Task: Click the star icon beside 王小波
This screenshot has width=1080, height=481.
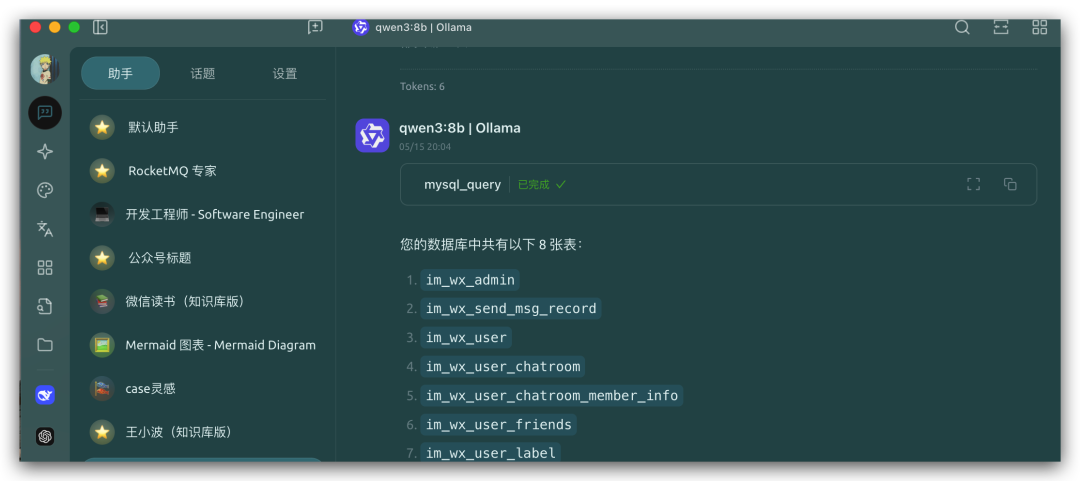Action: click(x=102, y=432)
